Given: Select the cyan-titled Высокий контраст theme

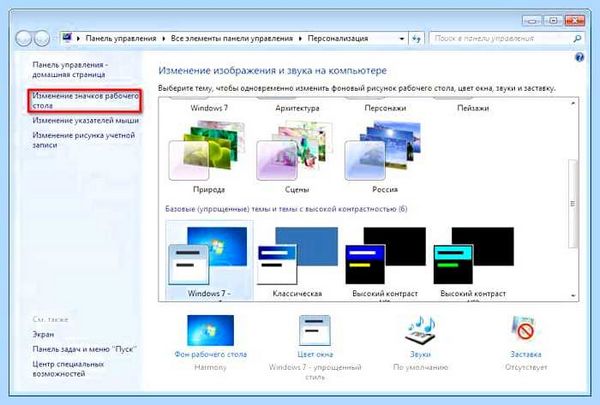Looking at the screenshot, I should click(474, 256).
